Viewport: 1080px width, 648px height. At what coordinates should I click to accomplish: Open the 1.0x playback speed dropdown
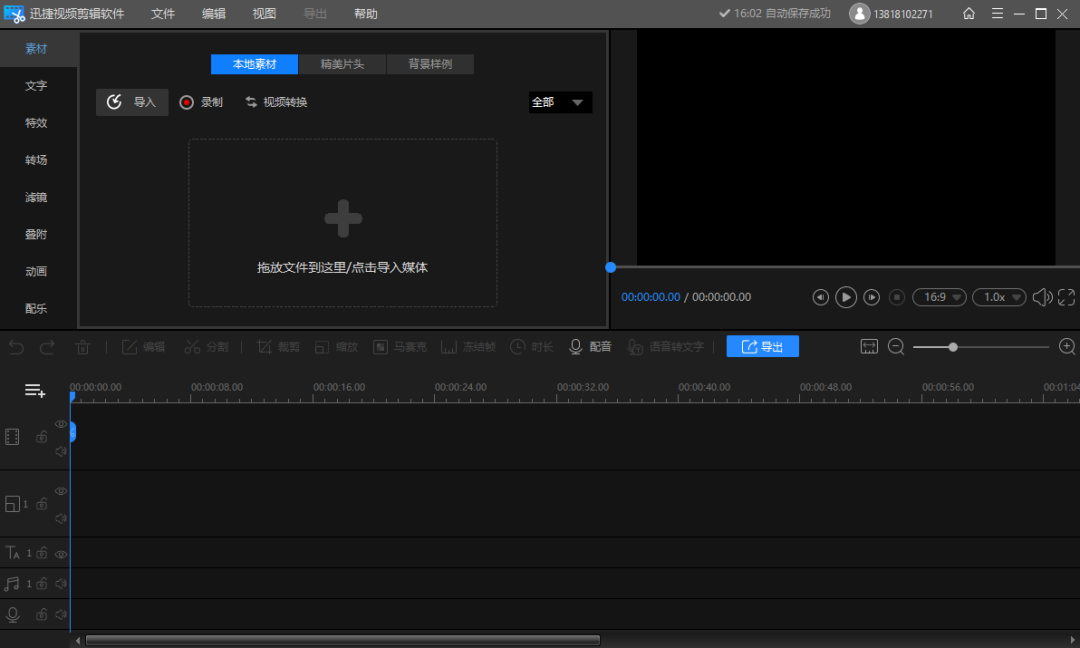(x=998, y=297)
